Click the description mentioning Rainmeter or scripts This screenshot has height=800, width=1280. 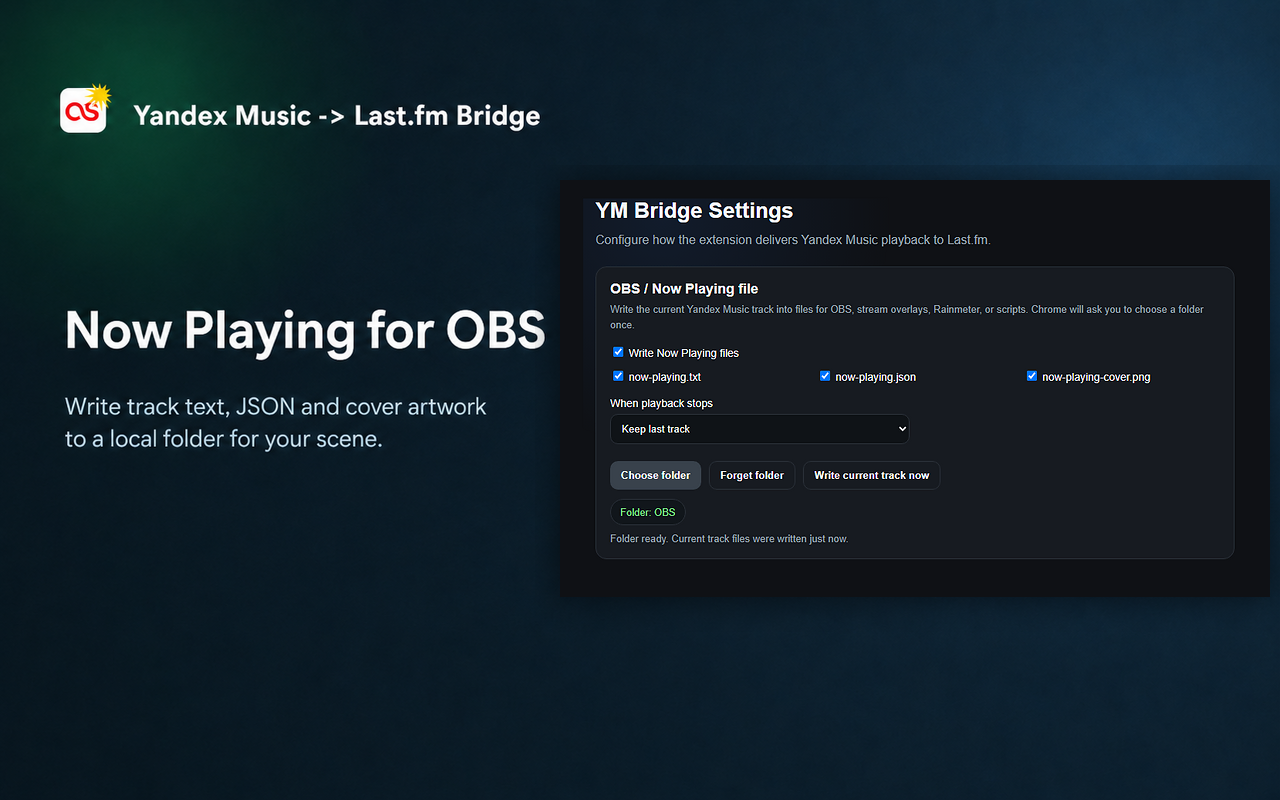click(x=907, y=317)
